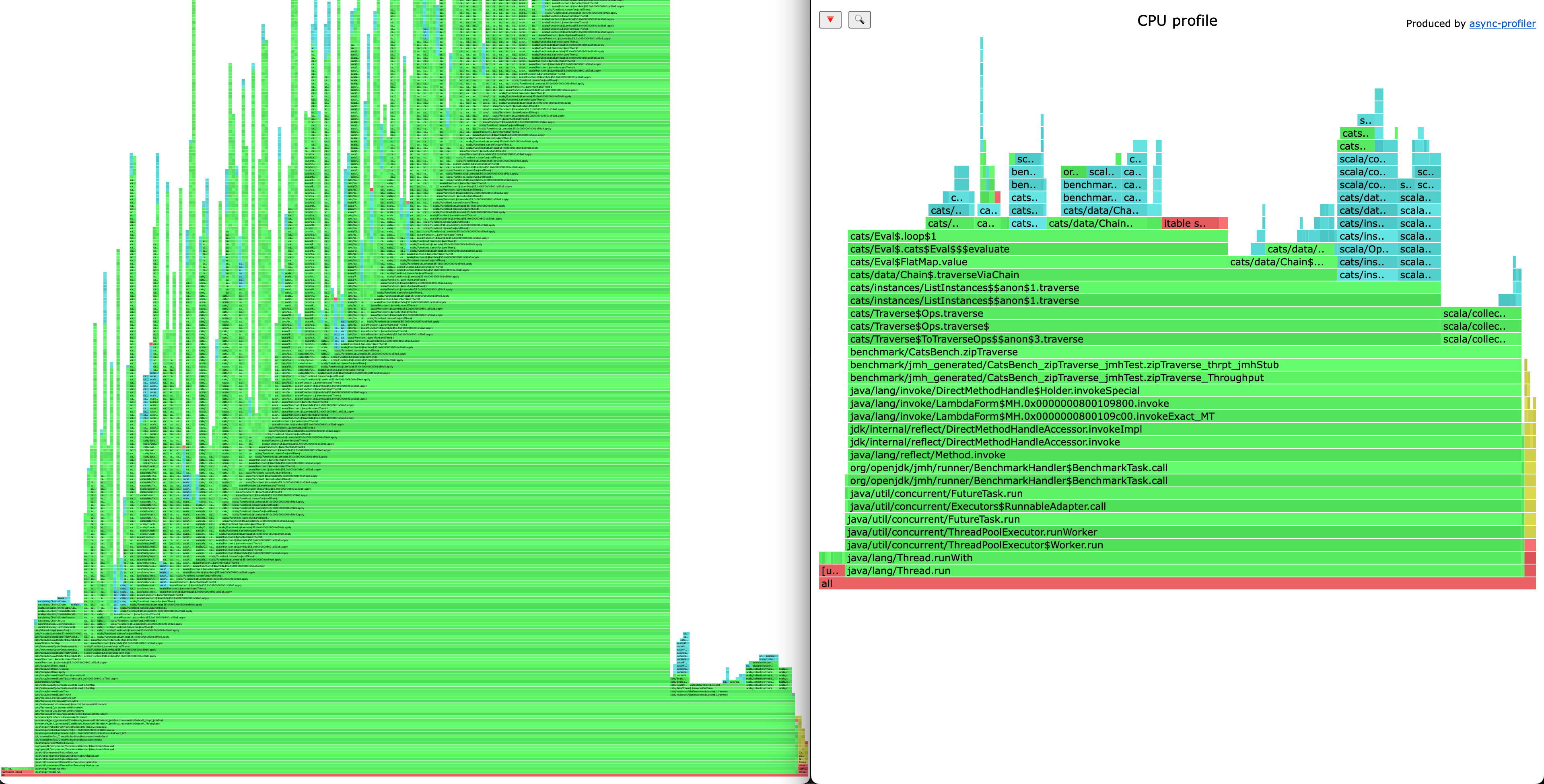The image size is (1544, 784).
Task: Select DirectMethodHandleAccessor.invokeImpl frame in CPU profile
Action: (1186, 429)
